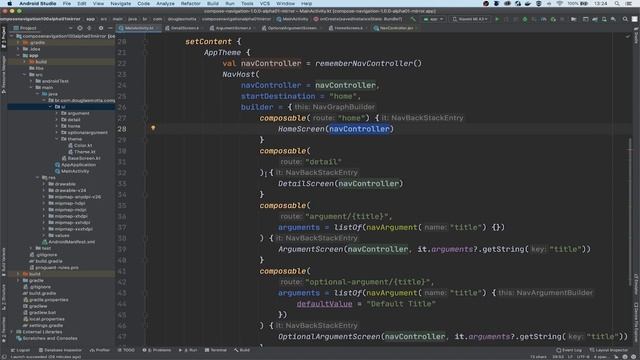
Task: Open the Build tool window
Action: coord(242,350)
